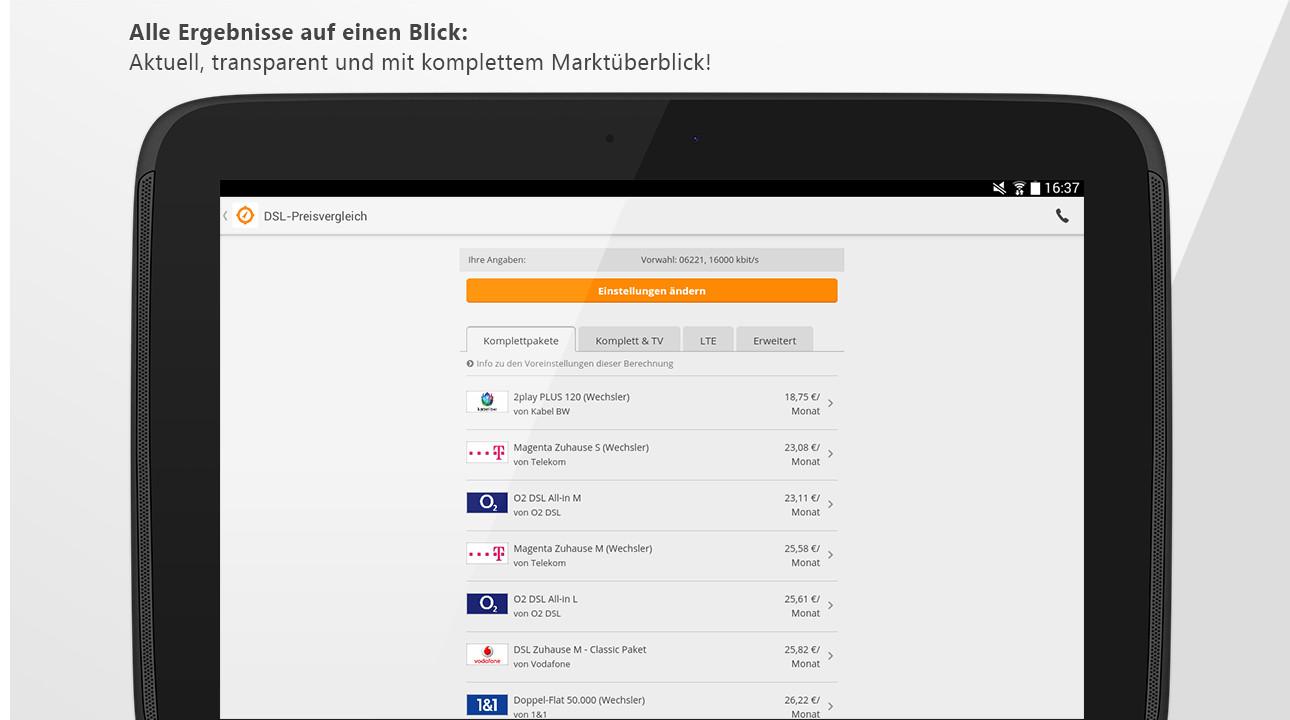
Task: Select Magenta Zuhause M (Wechsler) tariff name
Action: pos(583,548)
